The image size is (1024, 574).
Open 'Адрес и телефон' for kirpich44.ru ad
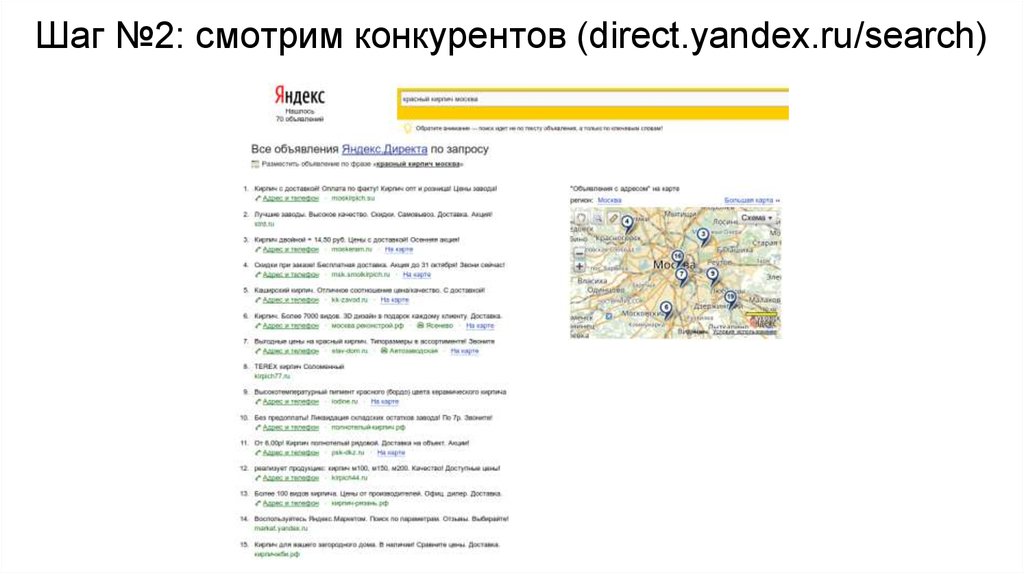pyautogui.click(x=291, y=479)
